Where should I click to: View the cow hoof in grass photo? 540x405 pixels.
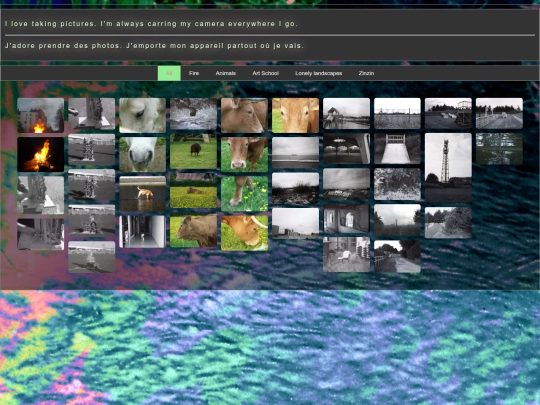(245, 194)
